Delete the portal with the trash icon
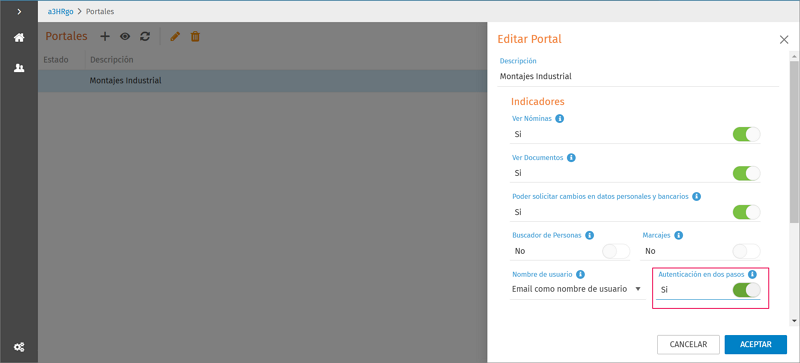The image size is (800, 363). pos(195,36)
